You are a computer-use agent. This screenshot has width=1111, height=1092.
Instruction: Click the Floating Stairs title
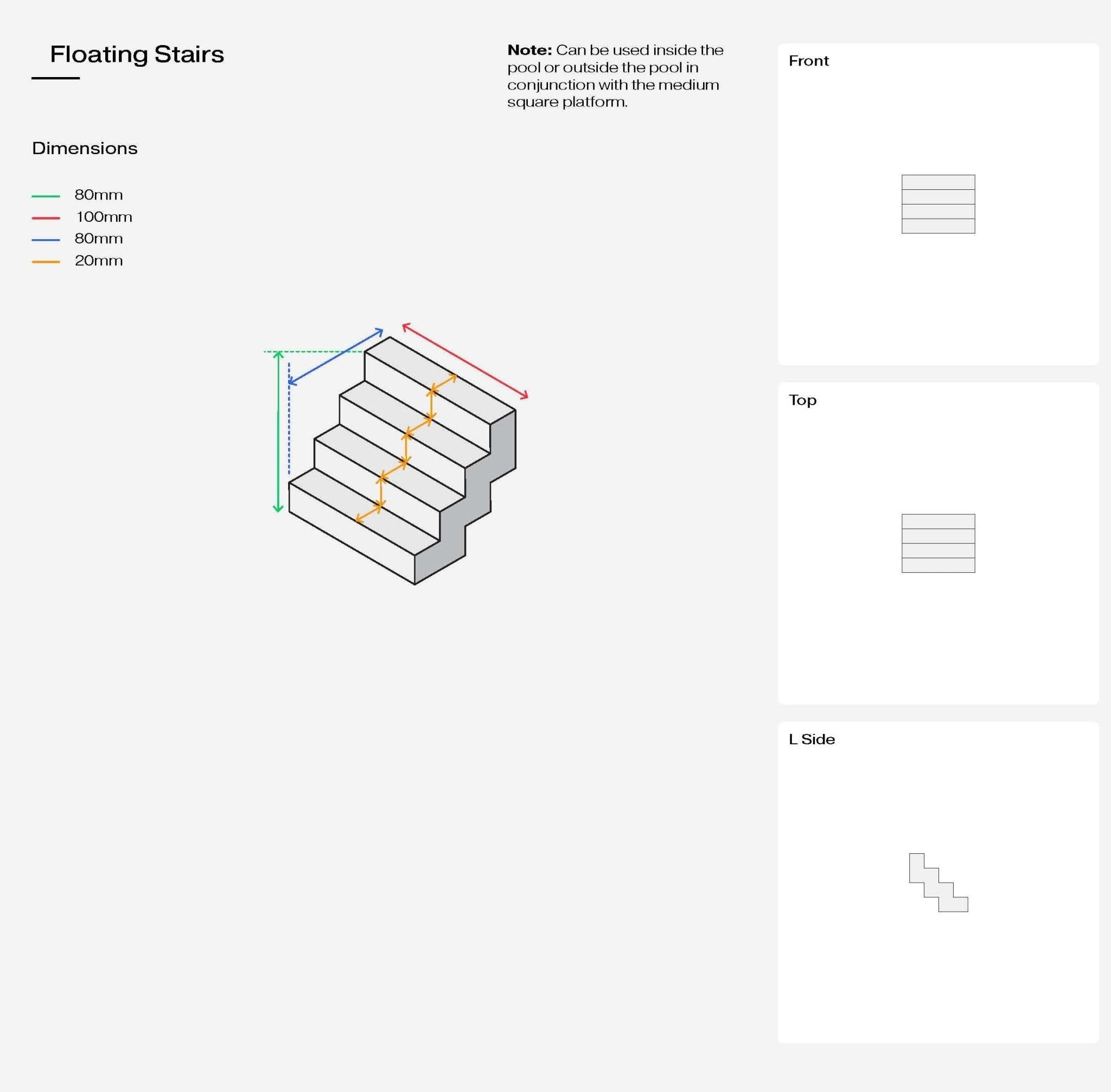(137, 54)
